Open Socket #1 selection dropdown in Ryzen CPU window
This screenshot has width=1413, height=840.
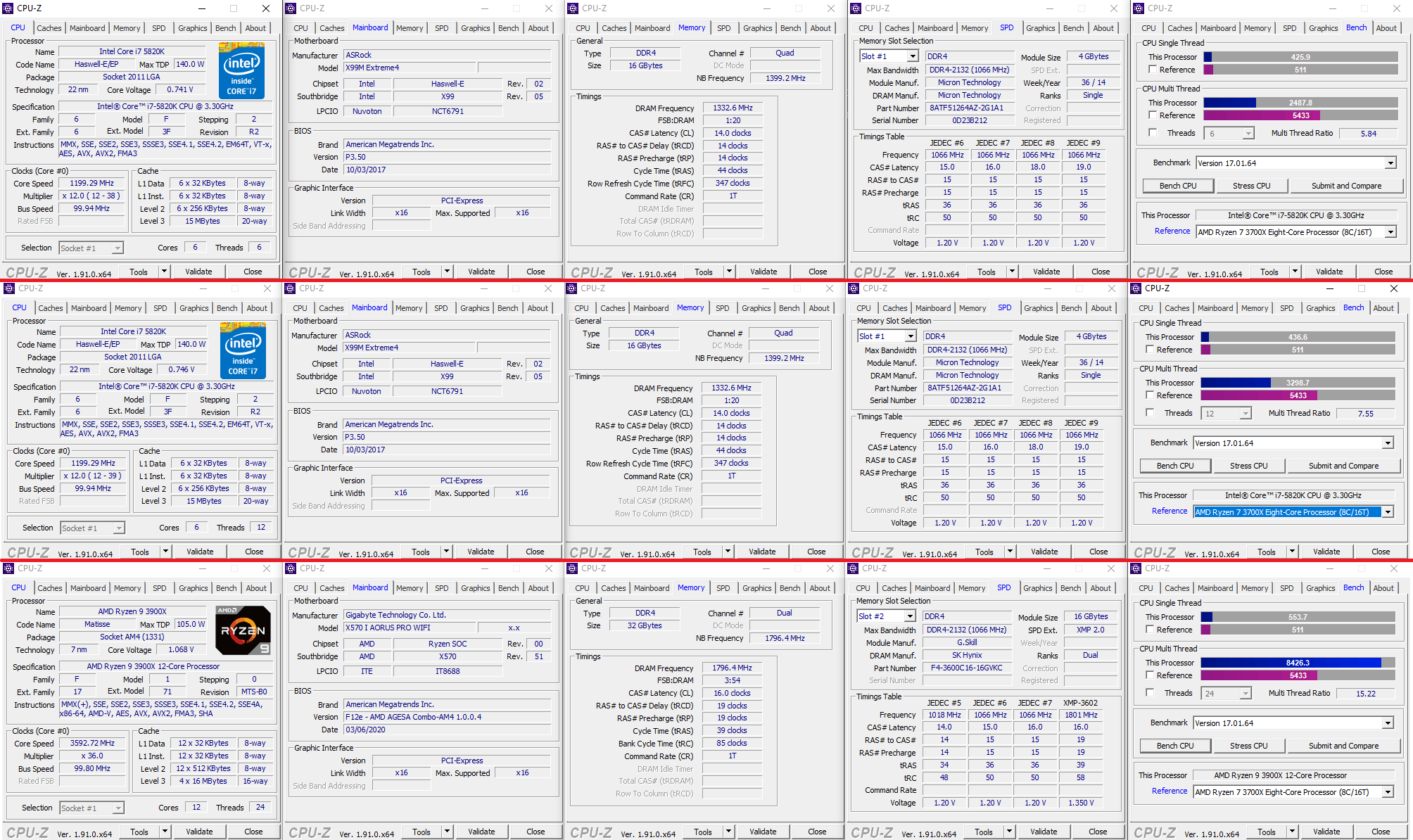pyautogui.click(x=91, y=808)
